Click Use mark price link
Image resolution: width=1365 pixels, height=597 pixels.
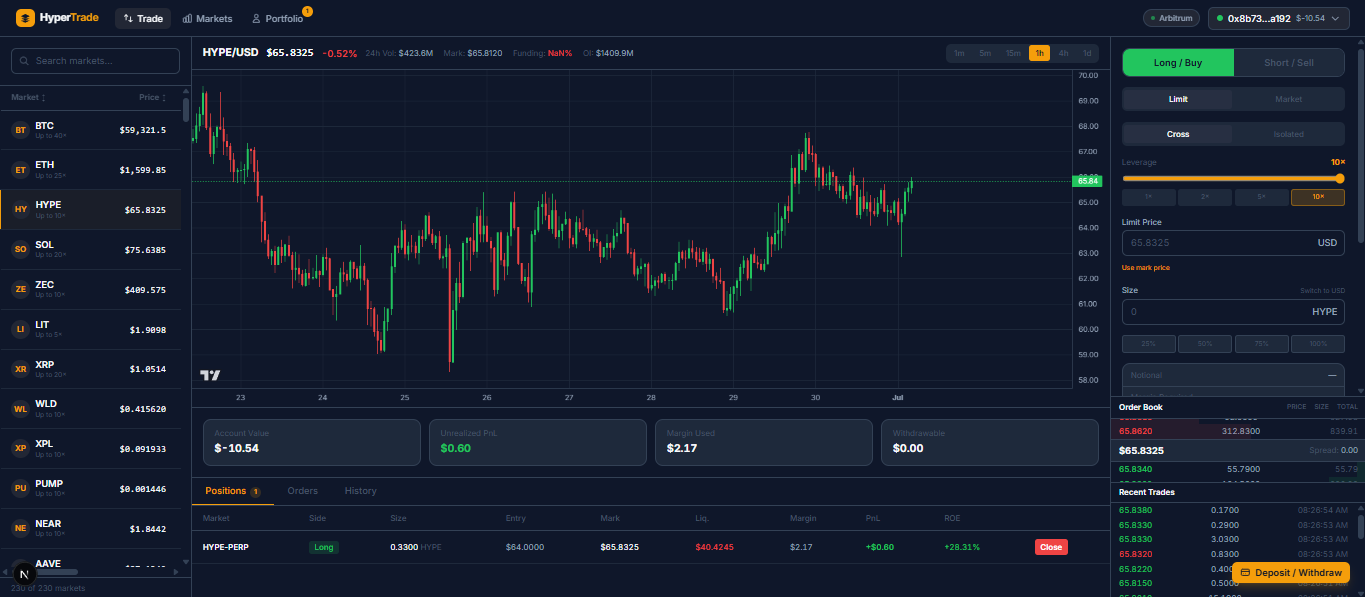pyautogui.click(x=1146, y=267)
